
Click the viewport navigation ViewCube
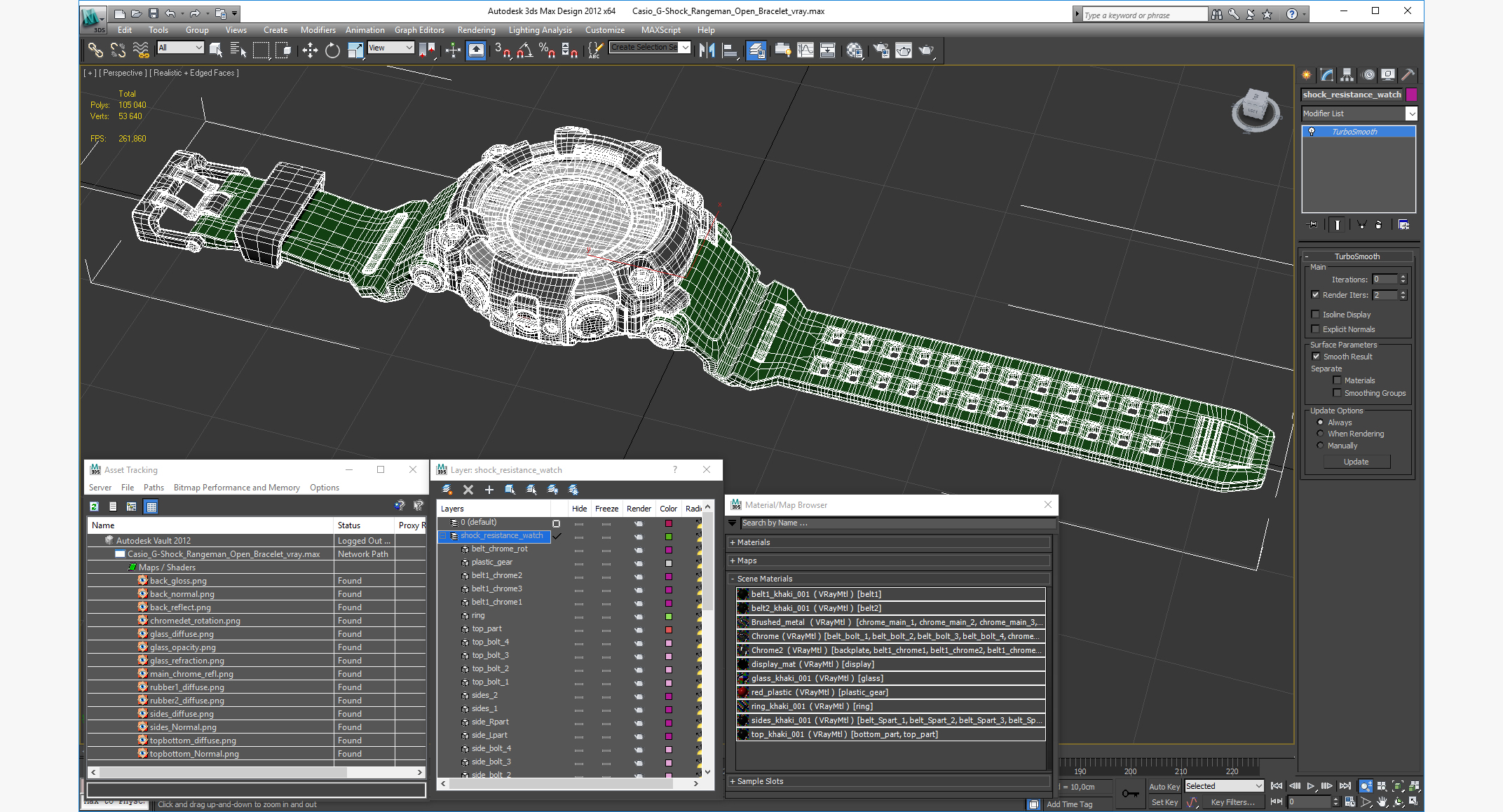point(1255,109)
